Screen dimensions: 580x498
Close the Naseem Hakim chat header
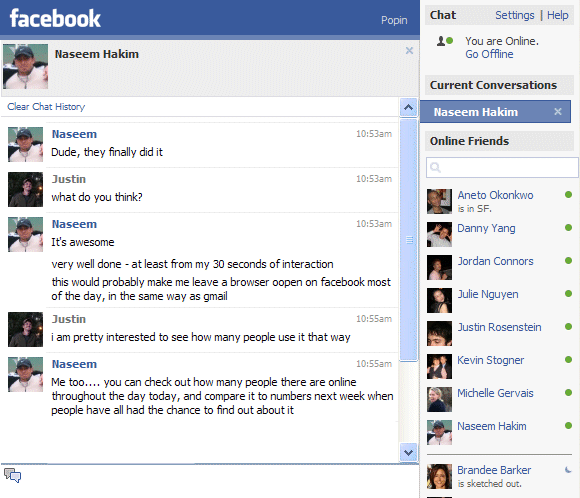point(409,51)
